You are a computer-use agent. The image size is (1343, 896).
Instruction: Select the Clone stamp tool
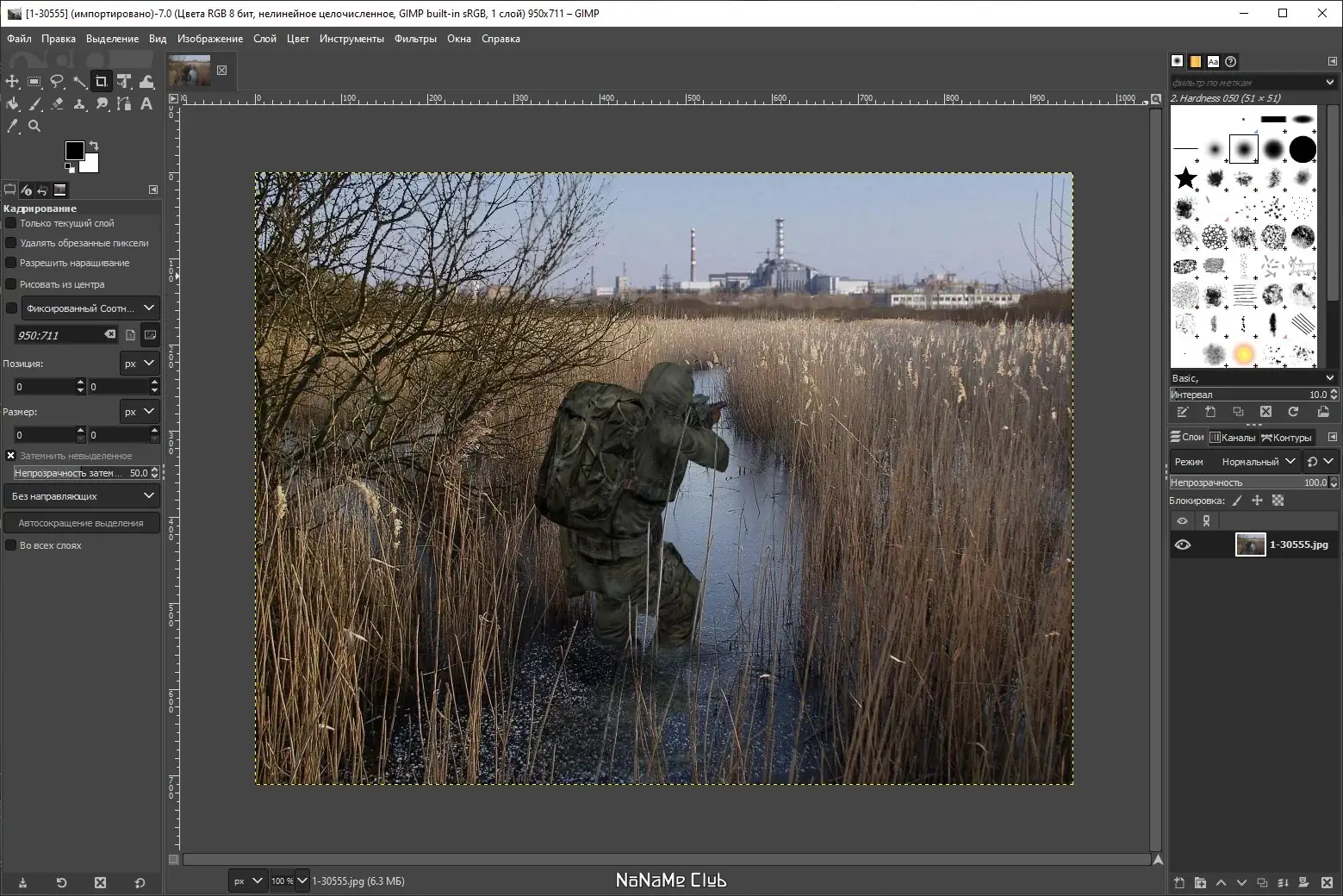pyautogui.click(x=79, y=104)
